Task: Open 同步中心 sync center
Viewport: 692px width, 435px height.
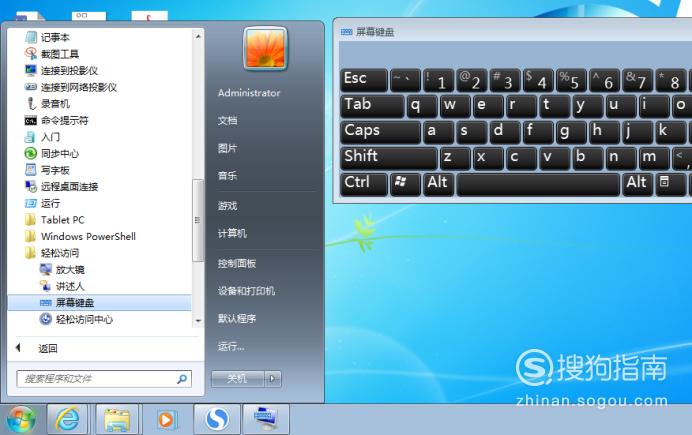Action: 52,154
